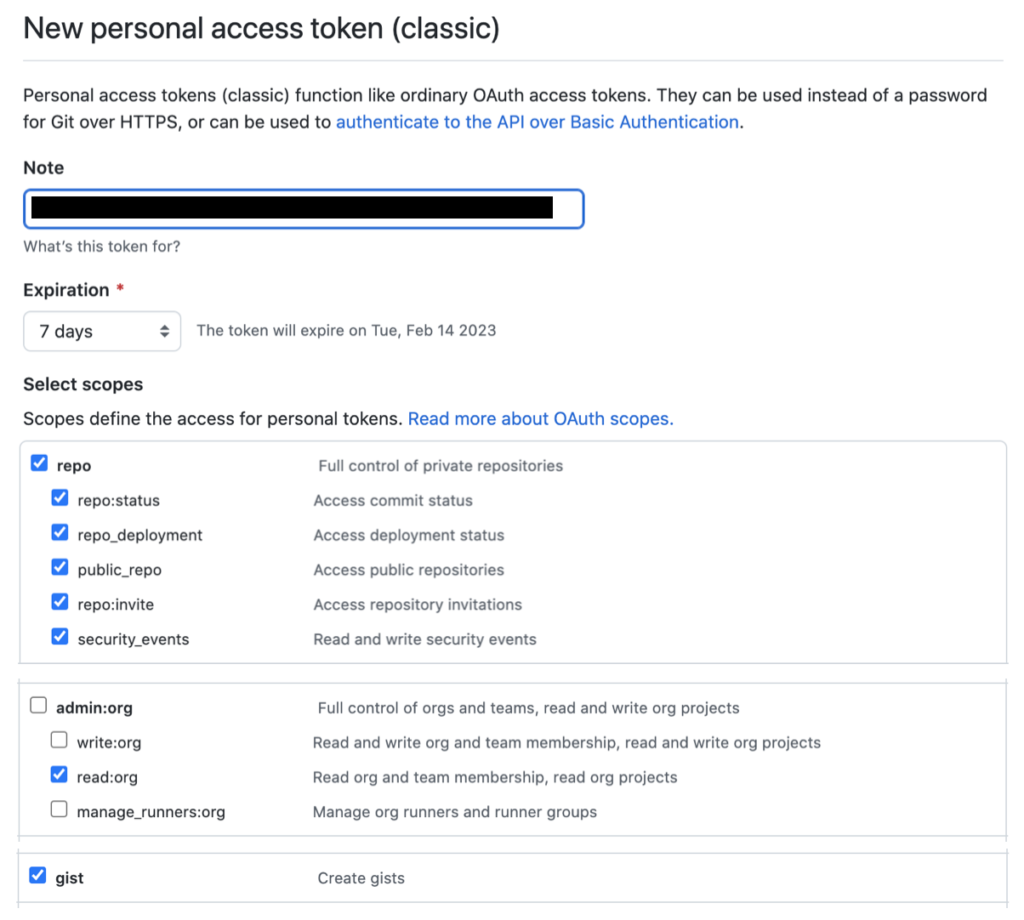
Task: Uncheck the repo scope checkbox
Action: click(x=39, y=464)
